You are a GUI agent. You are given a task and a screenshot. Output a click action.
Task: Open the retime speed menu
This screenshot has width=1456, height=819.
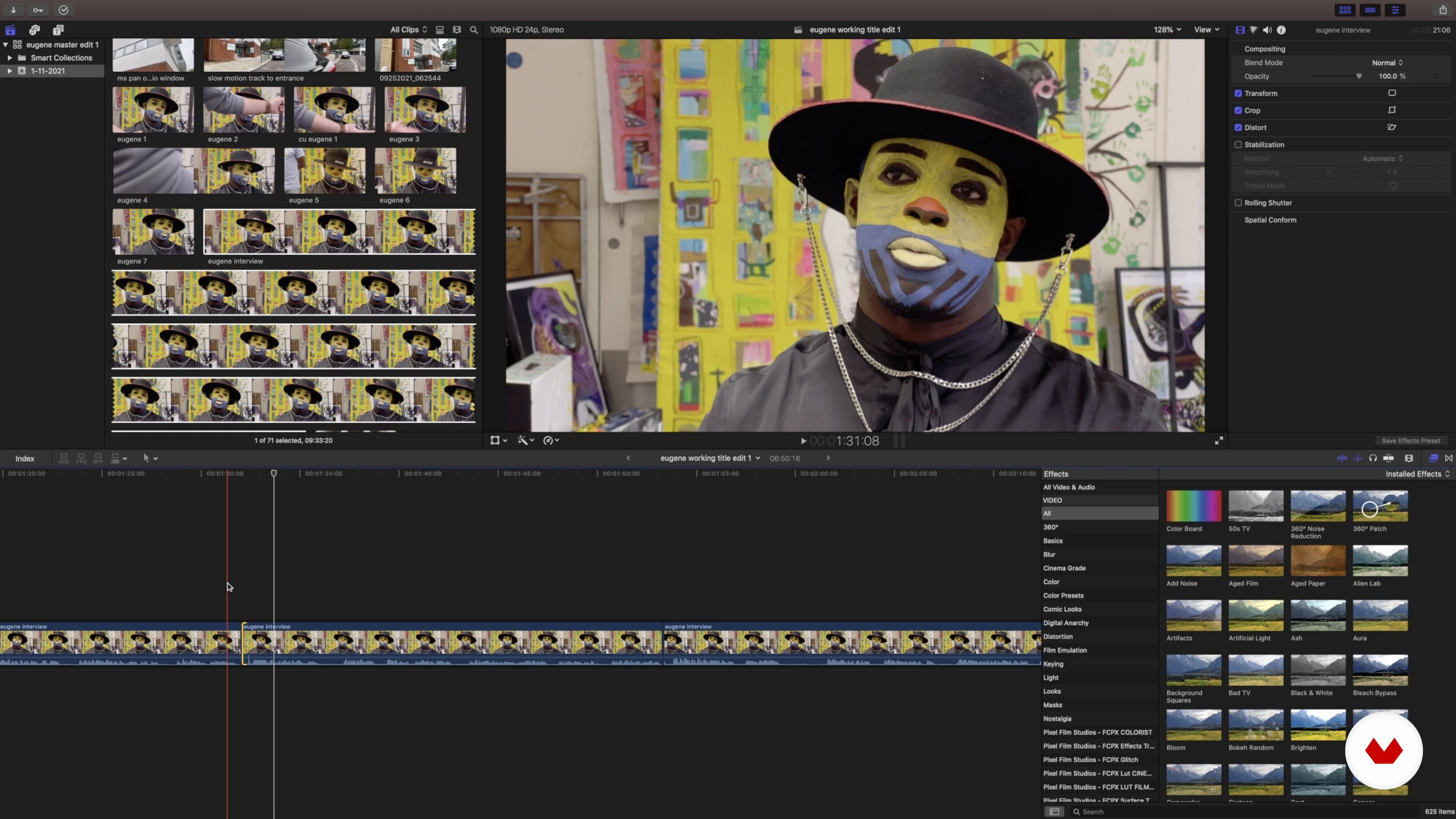point(551,440)
